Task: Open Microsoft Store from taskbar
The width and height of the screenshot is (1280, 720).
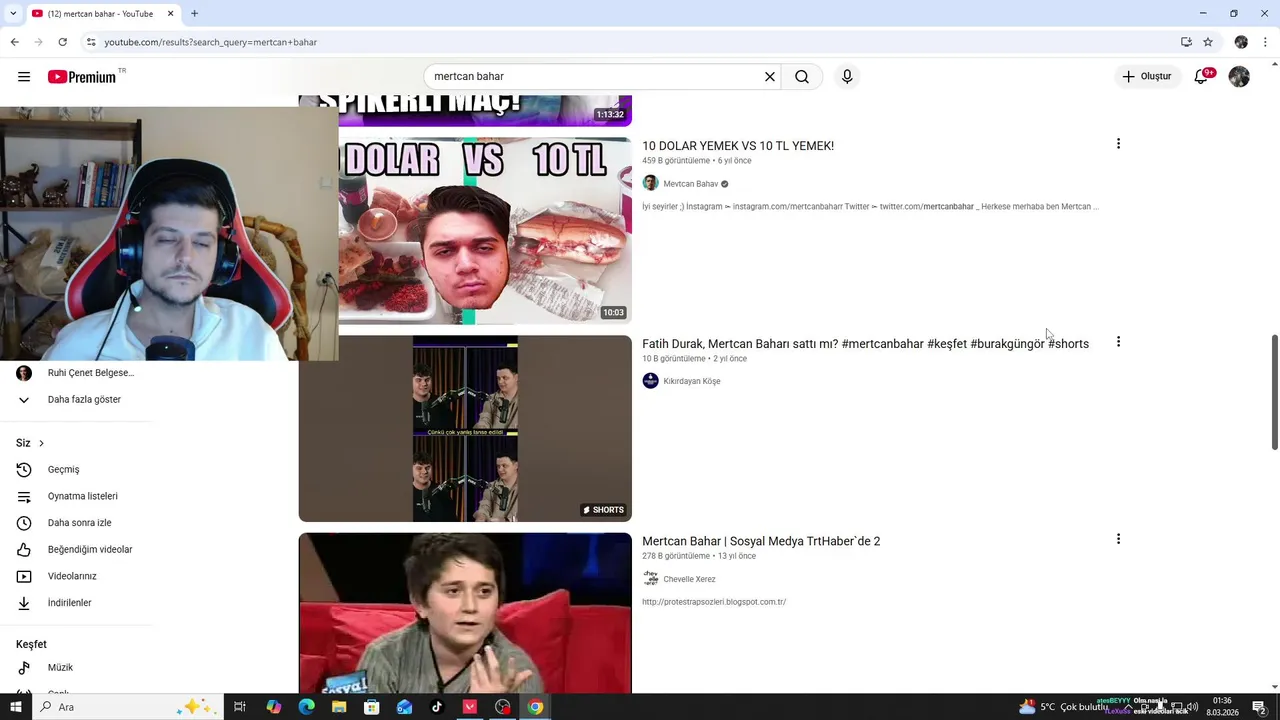Action: point(371,707)
